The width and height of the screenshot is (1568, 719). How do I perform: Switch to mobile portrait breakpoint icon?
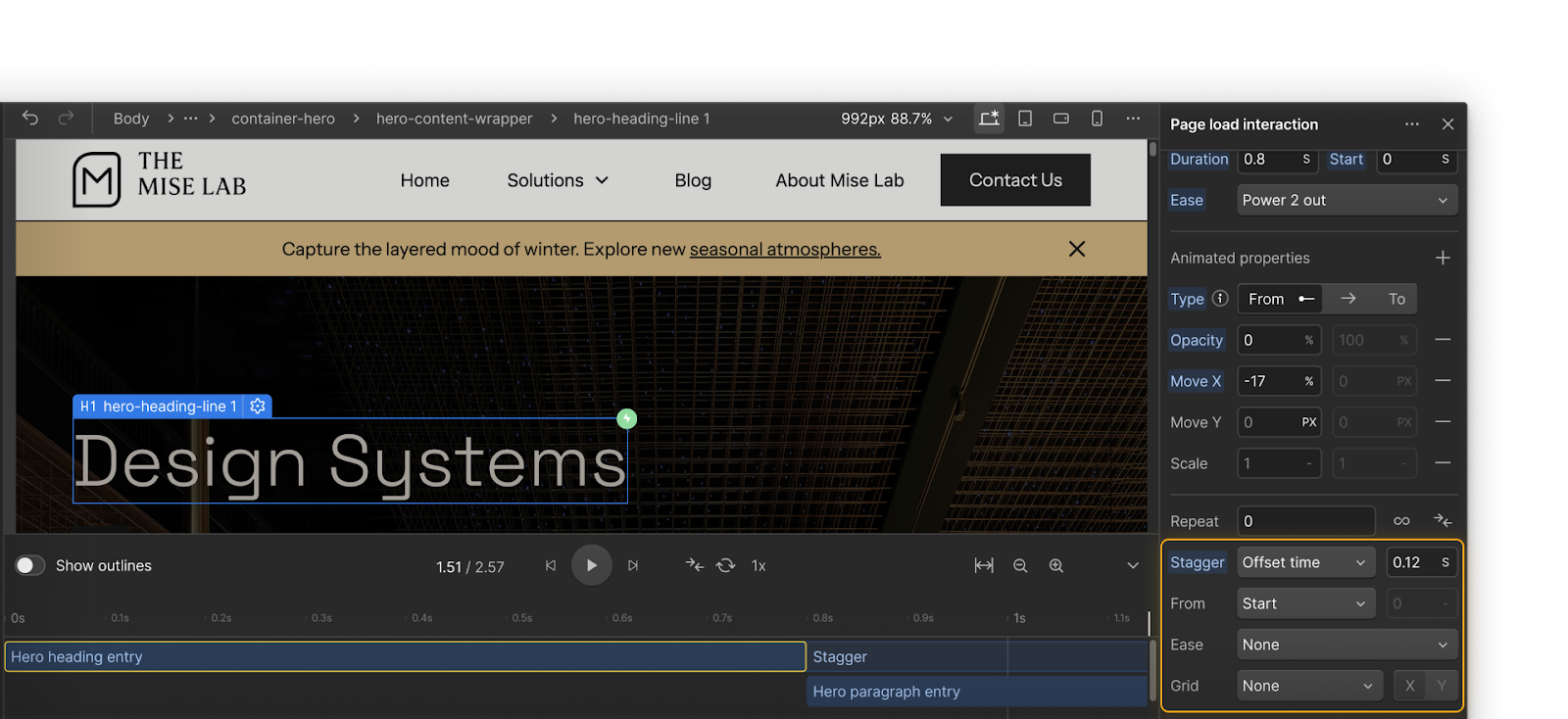(x=1098, y=119)
